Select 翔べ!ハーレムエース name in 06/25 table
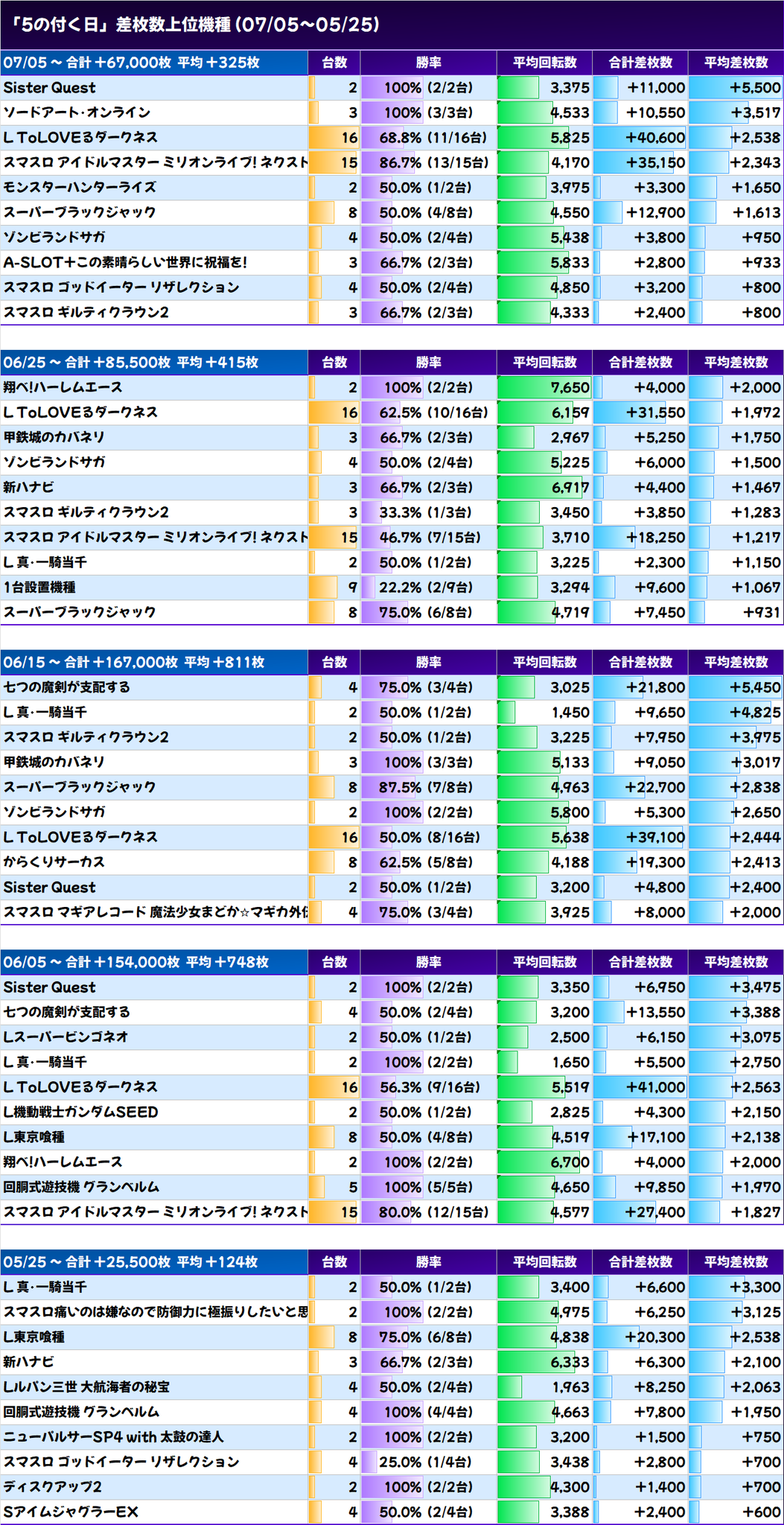784x1525 pixels. click(x=63, y=387)
